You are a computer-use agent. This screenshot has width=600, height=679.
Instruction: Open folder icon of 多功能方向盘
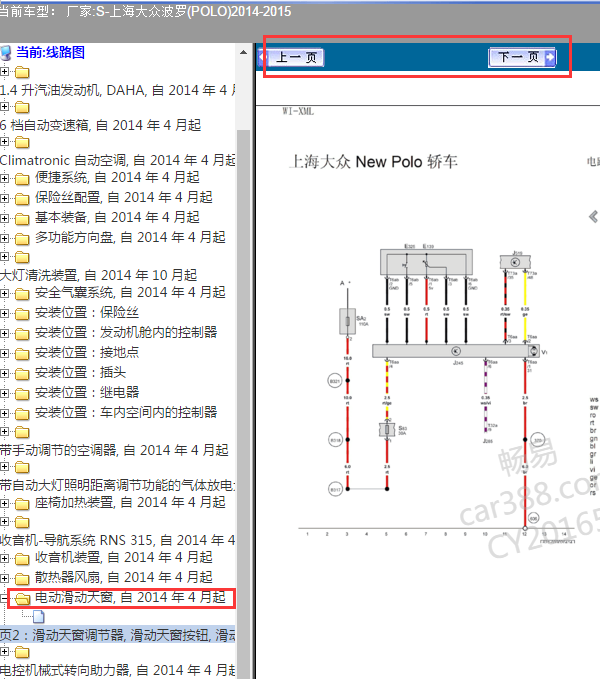[22, 238]
